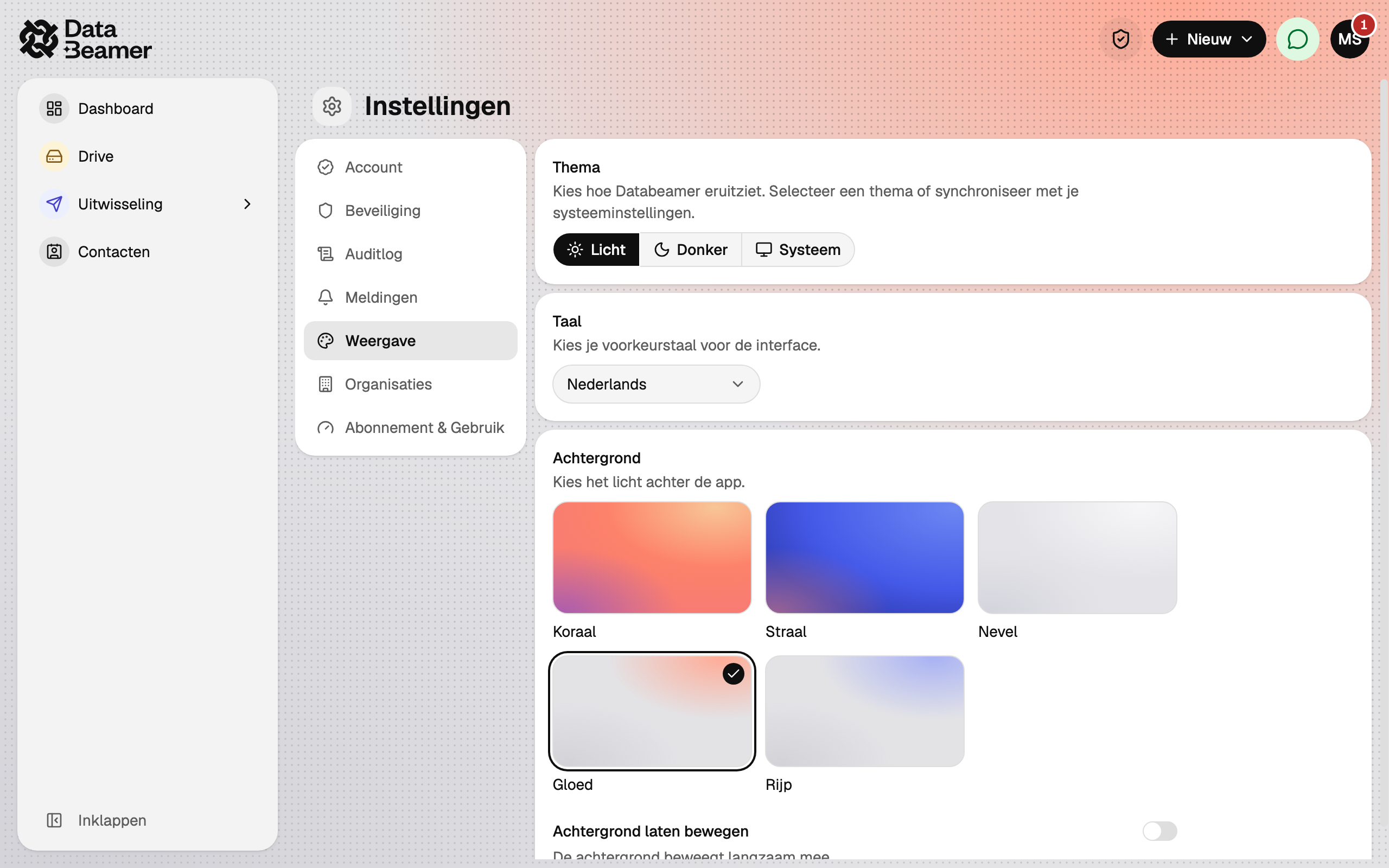Open the Organisaties settings tab
Viewport: 1389px width, 868px height.
(x=410, y=384)
